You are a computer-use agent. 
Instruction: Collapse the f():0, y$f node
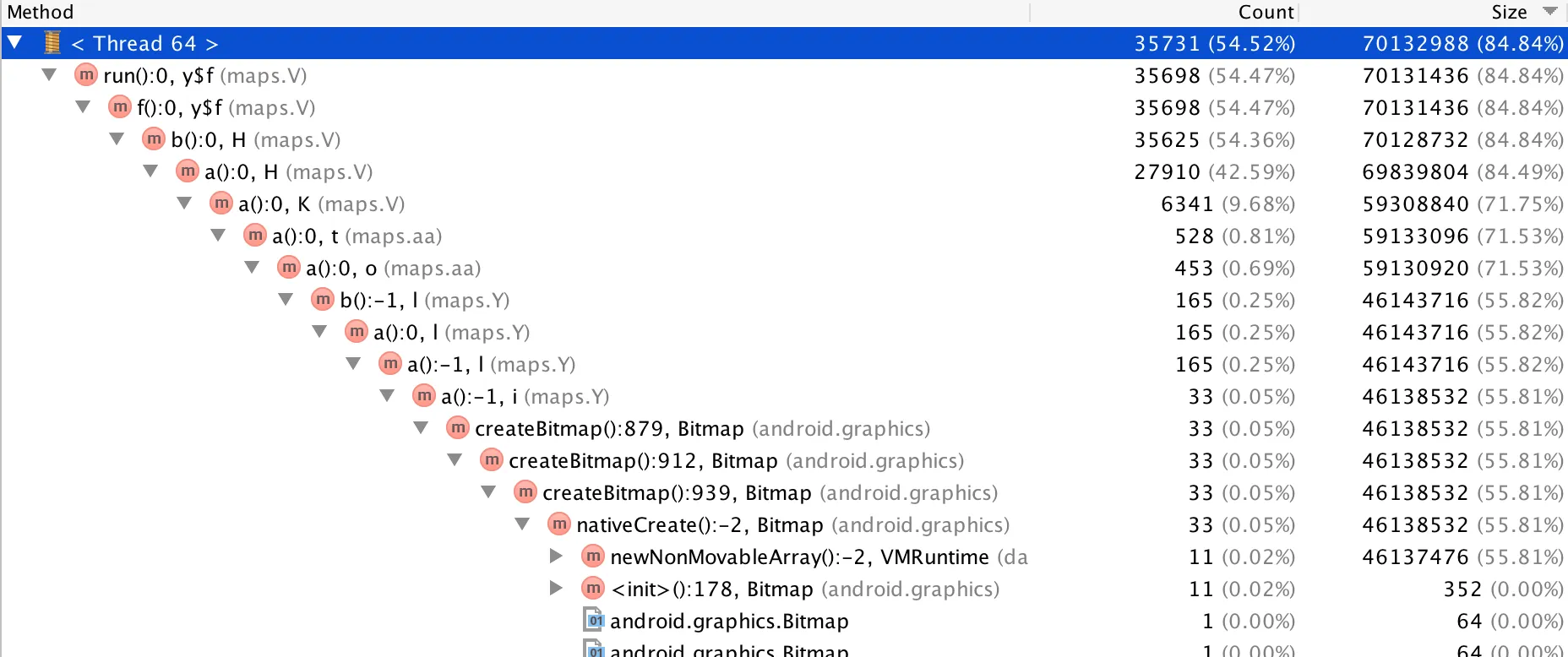coord(83,107)
